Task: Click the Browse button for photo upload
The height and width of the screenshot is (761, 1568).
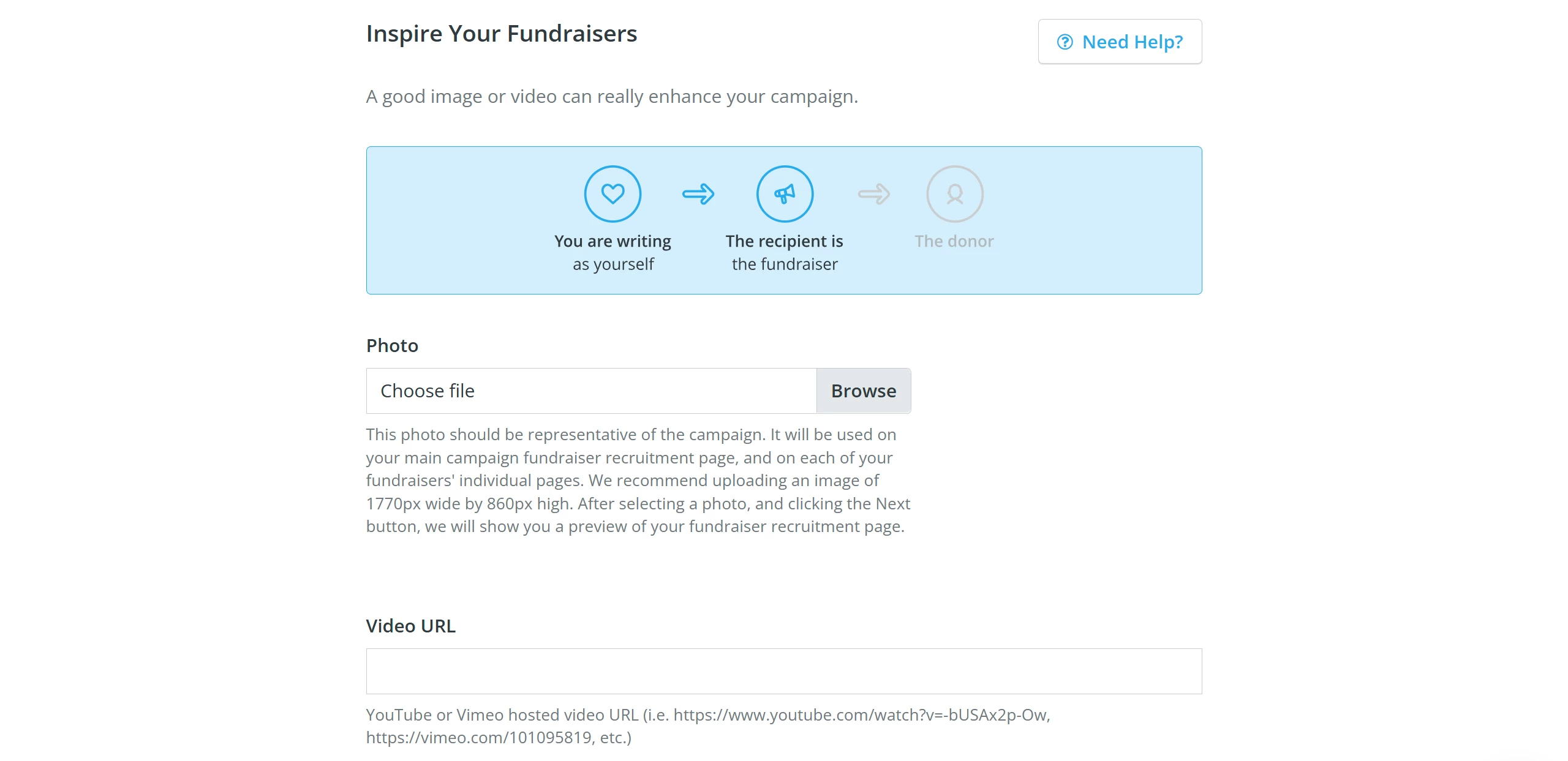Action: [864, 390]
